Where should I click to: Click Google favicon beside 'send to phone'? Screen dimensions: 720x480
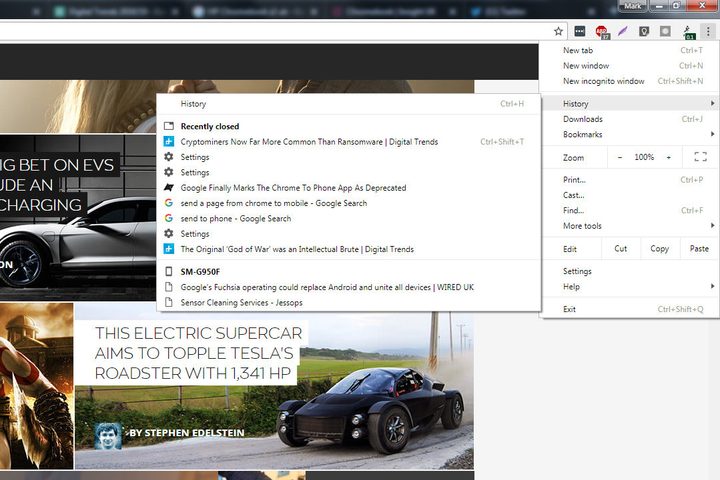[x=169, y=218]
